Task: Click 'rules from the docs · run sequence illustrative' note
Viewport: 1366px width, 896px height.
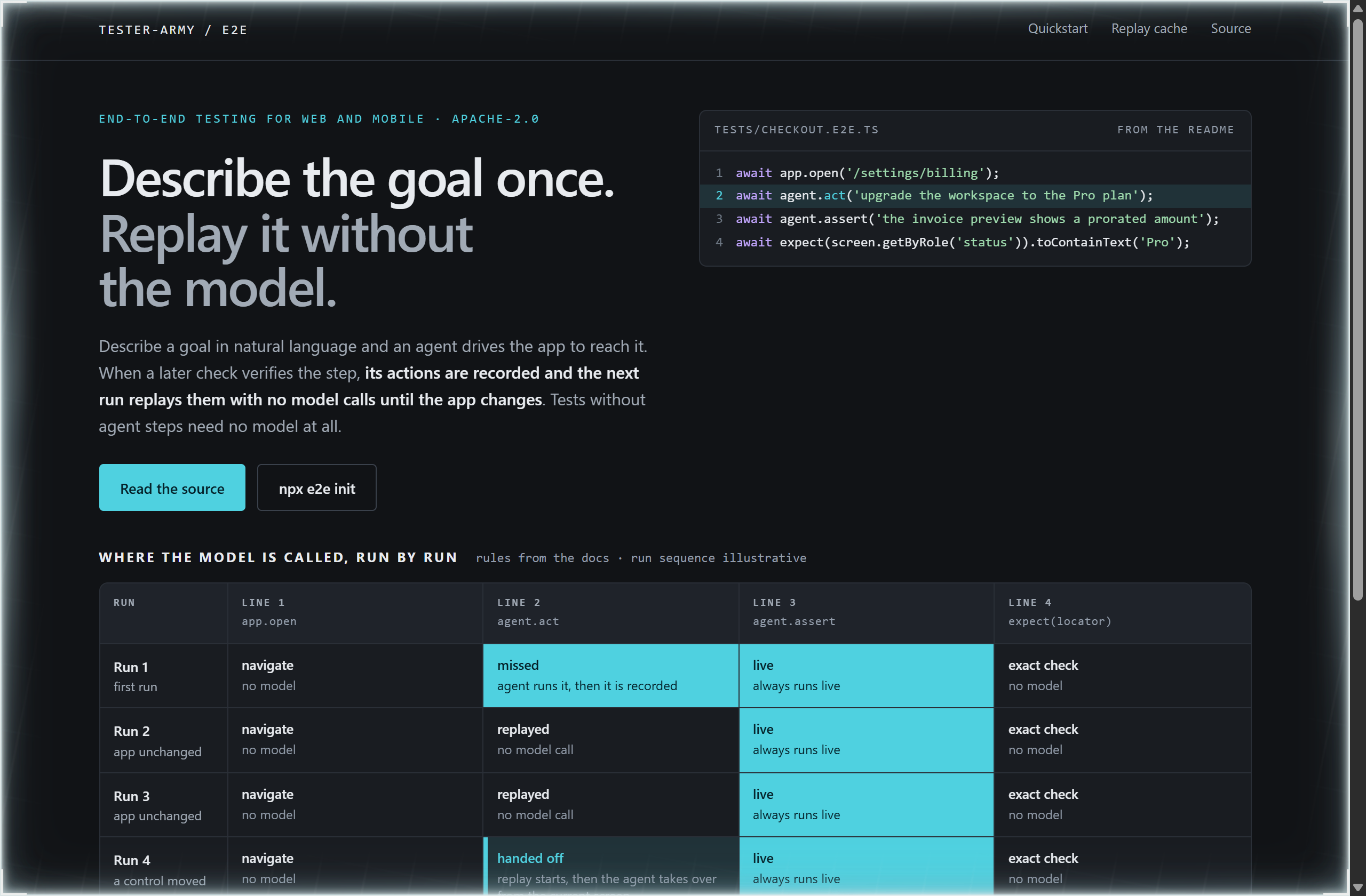Action: click(640, 558)
